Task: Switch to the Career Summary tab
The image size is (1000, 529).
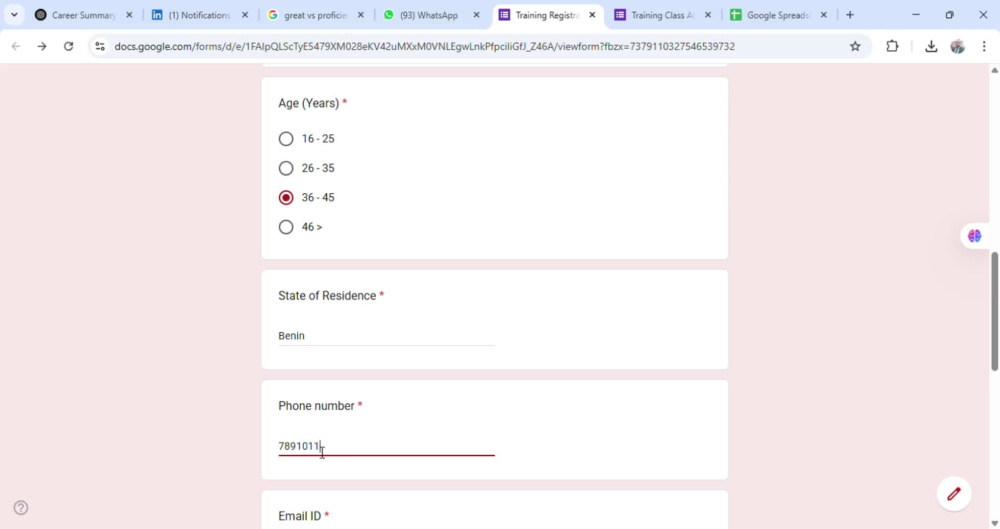Action: click(83, 15)
